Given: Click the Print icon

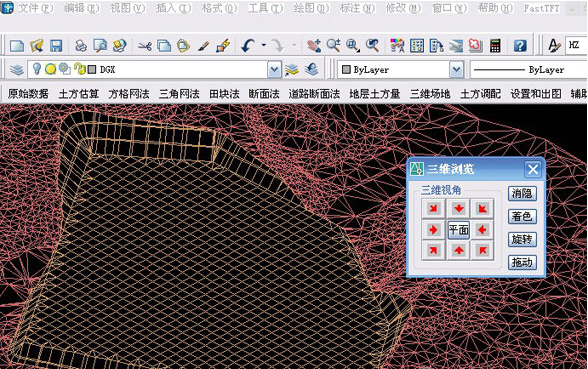Looking at the screenshot, I should pyautogui.click(x=81, y=46).
